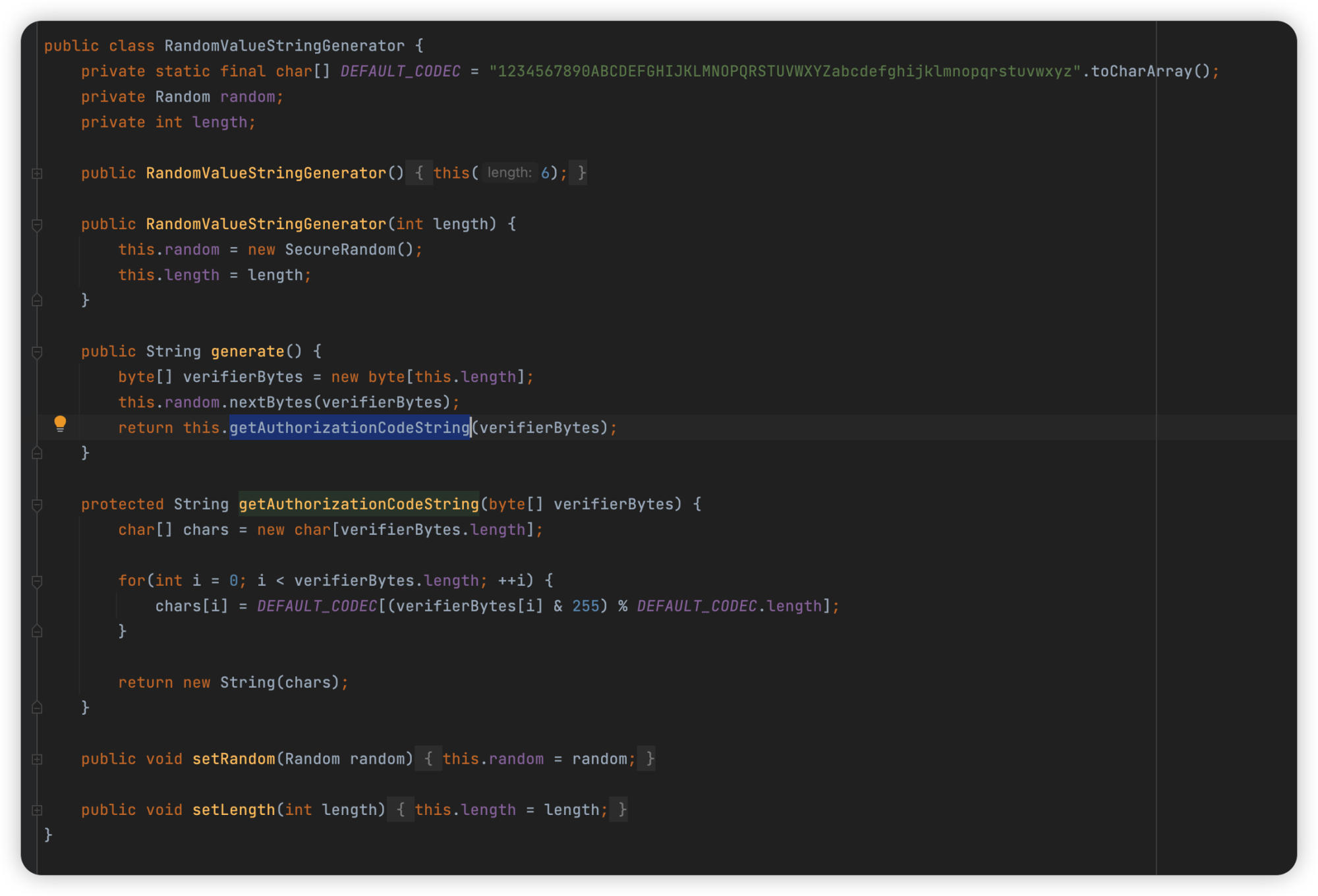Screen dimensions: 1318x896
Task: Click fold end marker of getAuthorizationCodeString method
Action: tap(38, 708)
